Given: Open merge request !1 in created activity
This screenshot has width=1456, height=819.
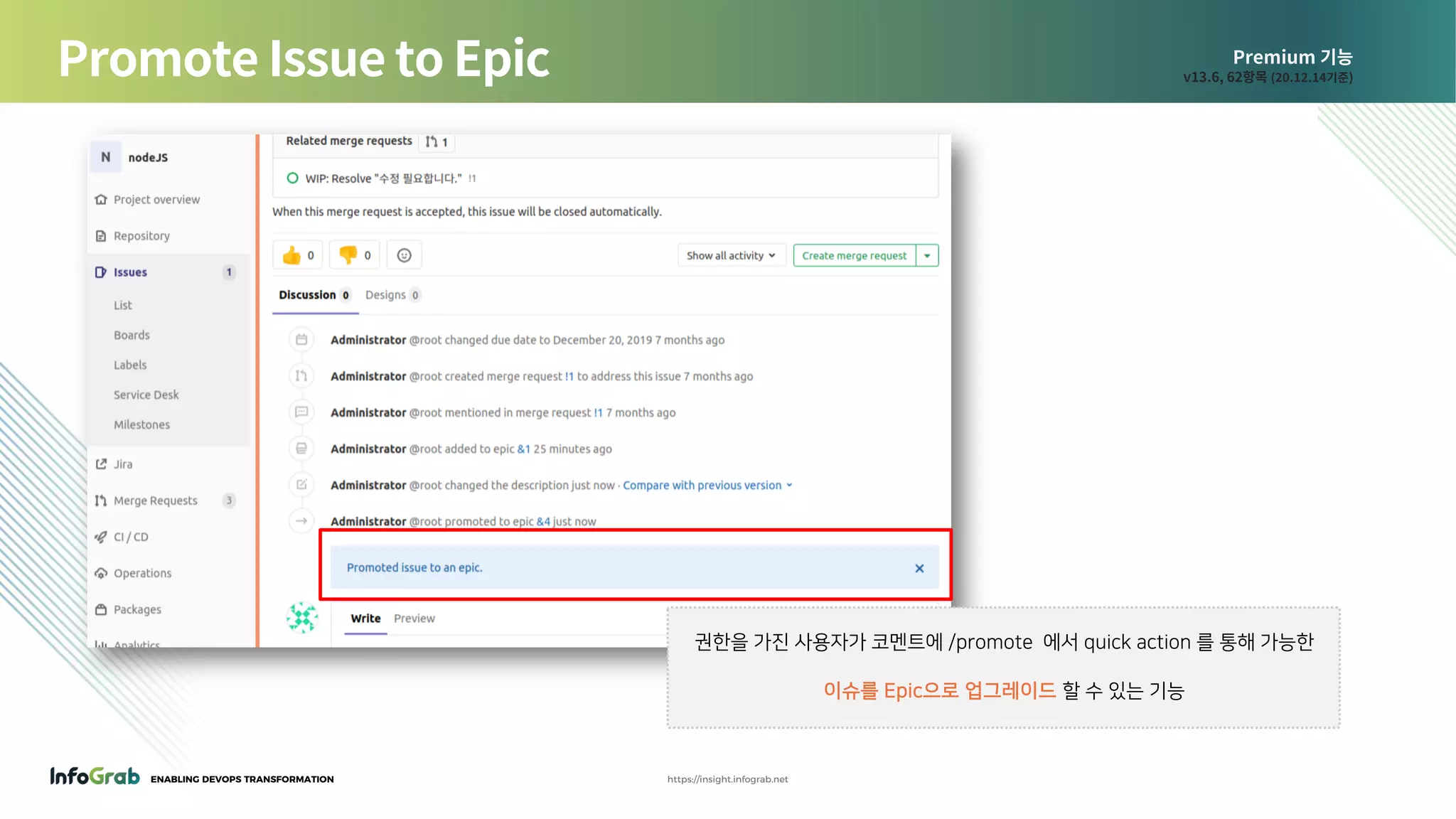Looking at the screenshot, I should [x=569, y=376].
